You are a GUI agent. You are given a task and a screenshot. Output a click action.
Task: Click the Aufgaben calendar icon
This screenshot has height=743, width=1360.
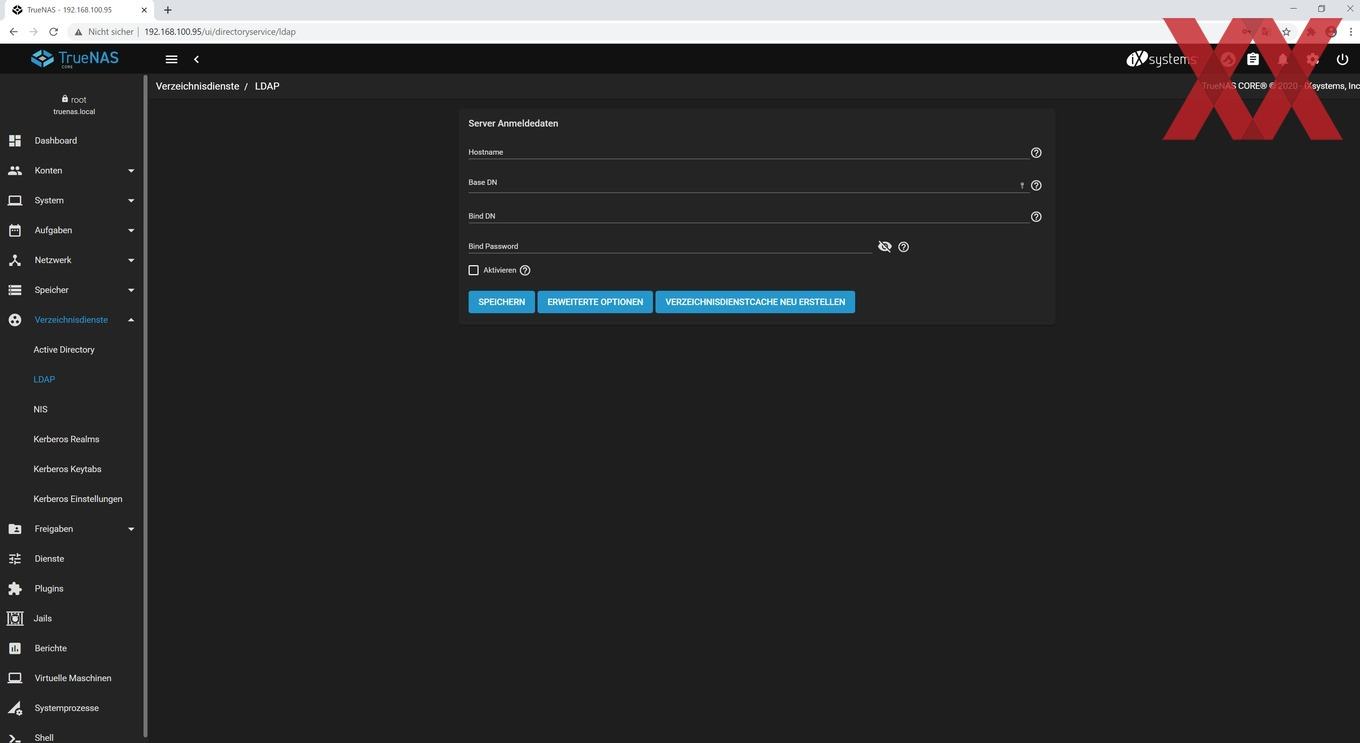pos(15,230)
